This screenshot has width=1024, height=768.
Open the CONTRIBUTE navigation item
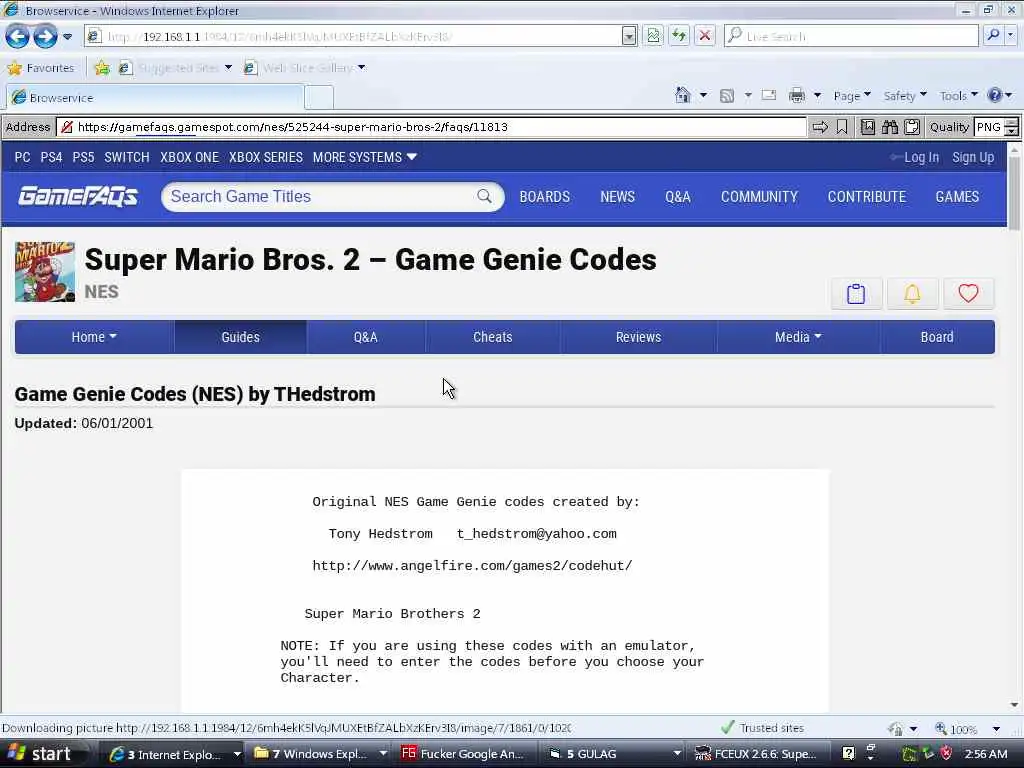[867, 197]
